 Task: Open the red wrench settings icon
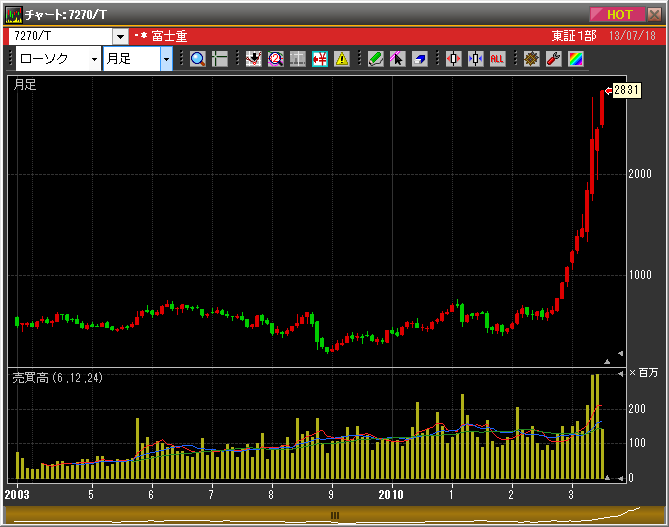553,58
